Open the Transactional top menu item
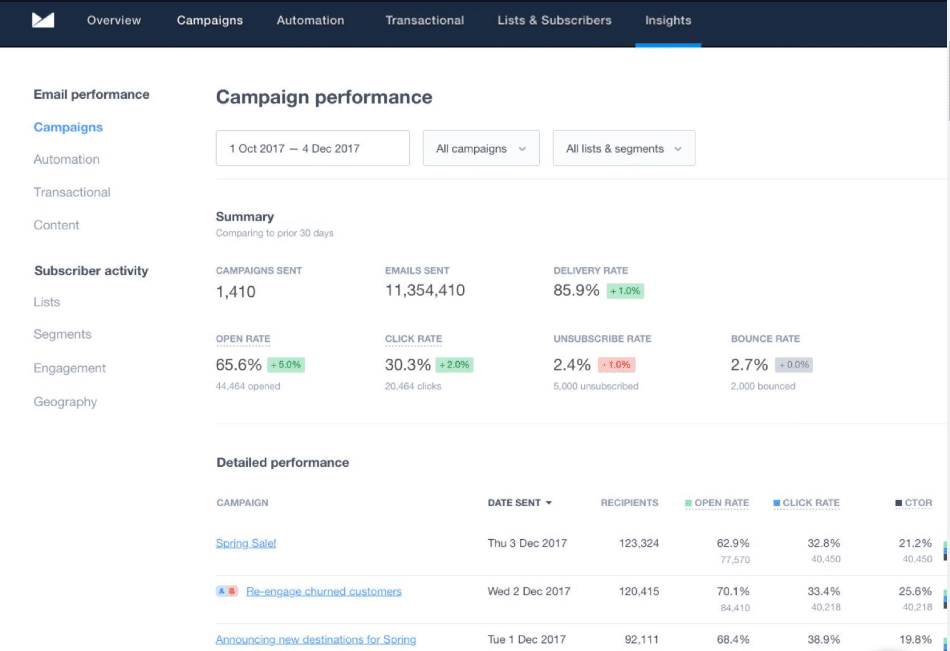 coord(424,20)
